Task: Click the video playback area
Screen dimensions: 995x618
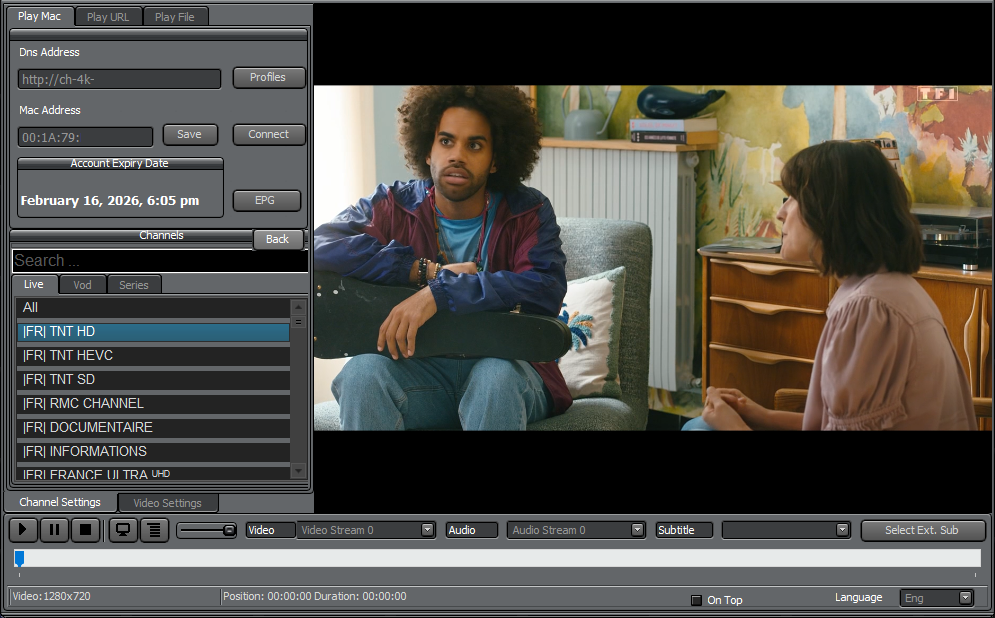Action: tap(654, 258)
